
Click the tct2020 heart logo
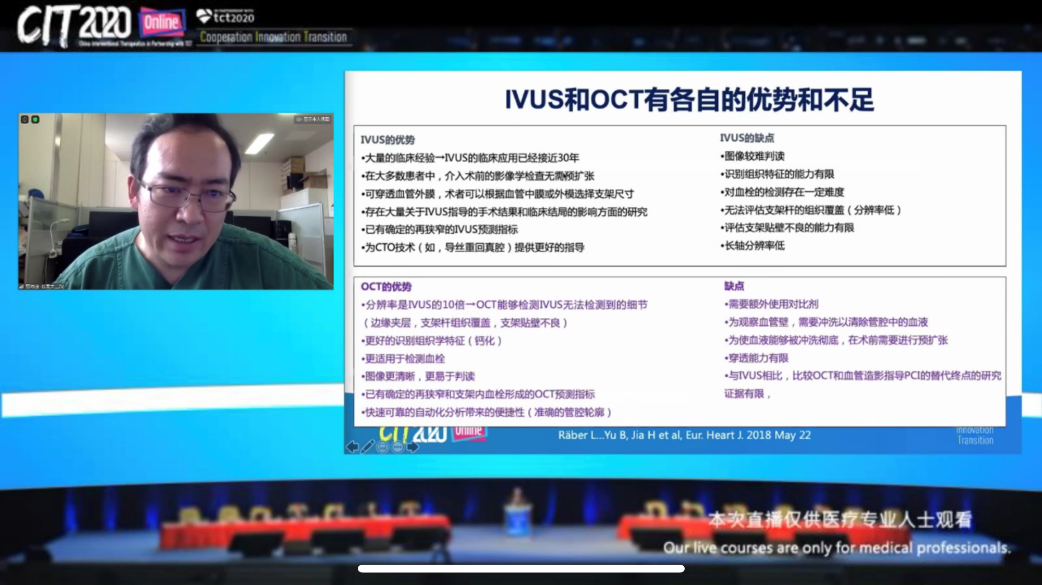pyautogui.click(x=204, y=16)
